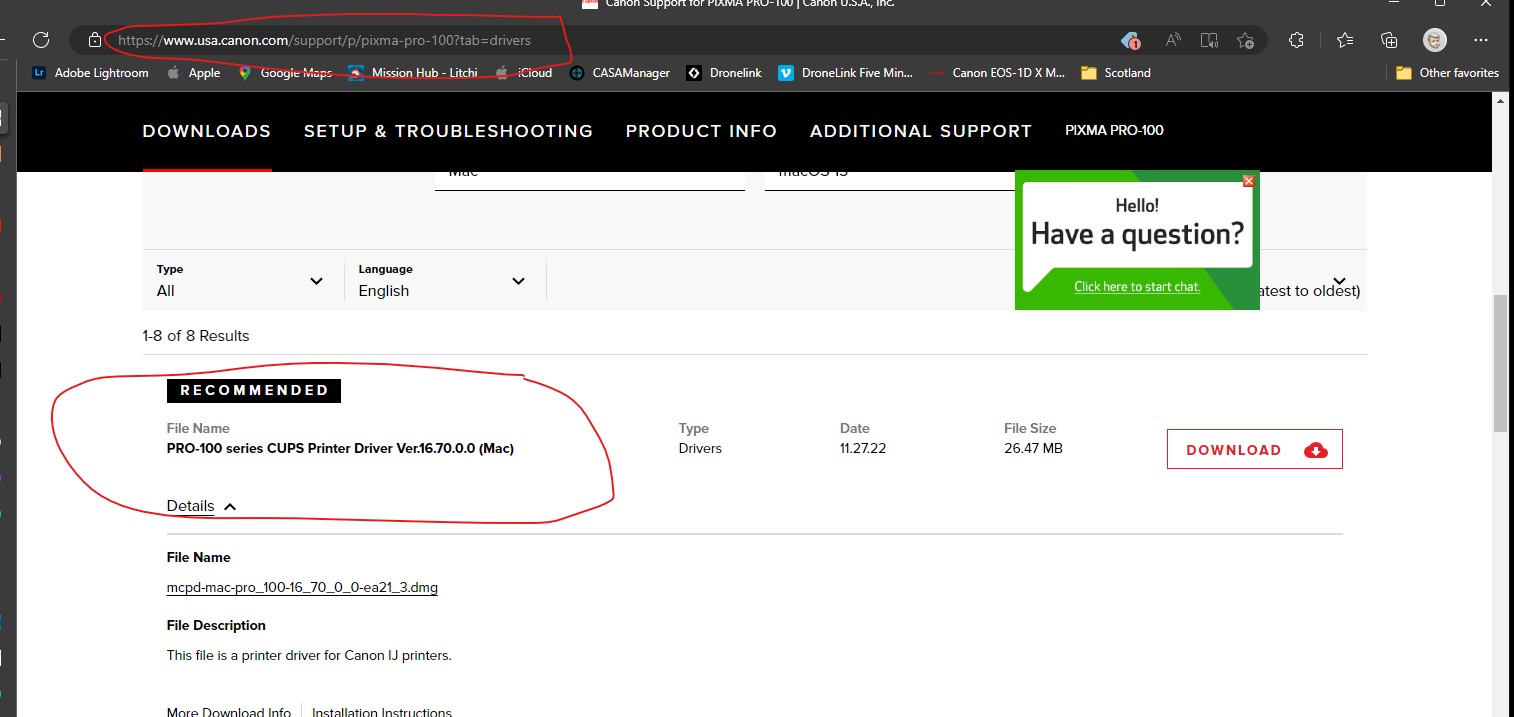Click the 'Click here to start chat' link
The image size is (1514, 717).
1137,287
